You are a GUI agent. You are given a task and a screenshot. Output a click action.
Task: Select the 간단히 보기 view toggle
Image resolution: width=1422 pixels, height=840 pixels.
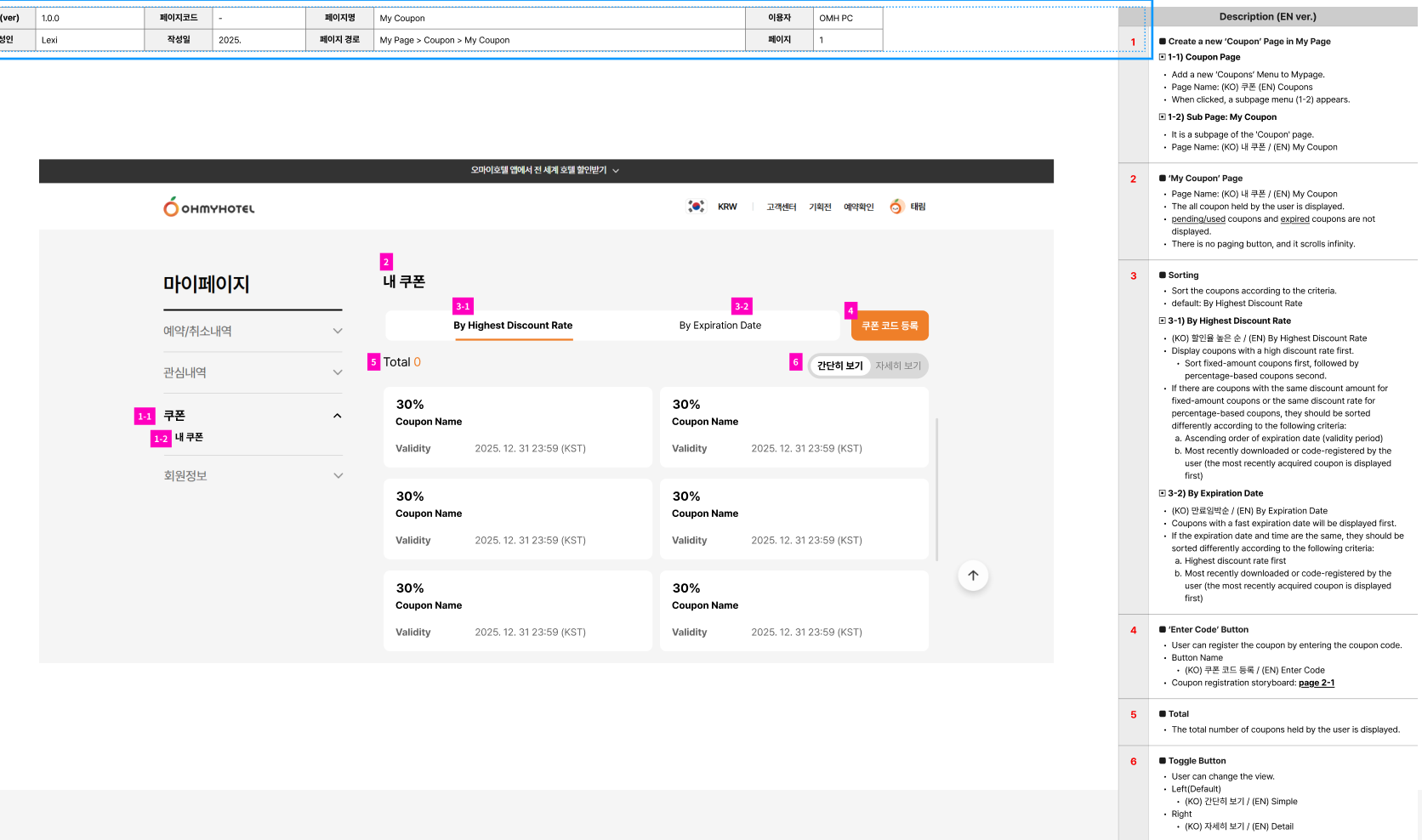(x=840, y=366)
